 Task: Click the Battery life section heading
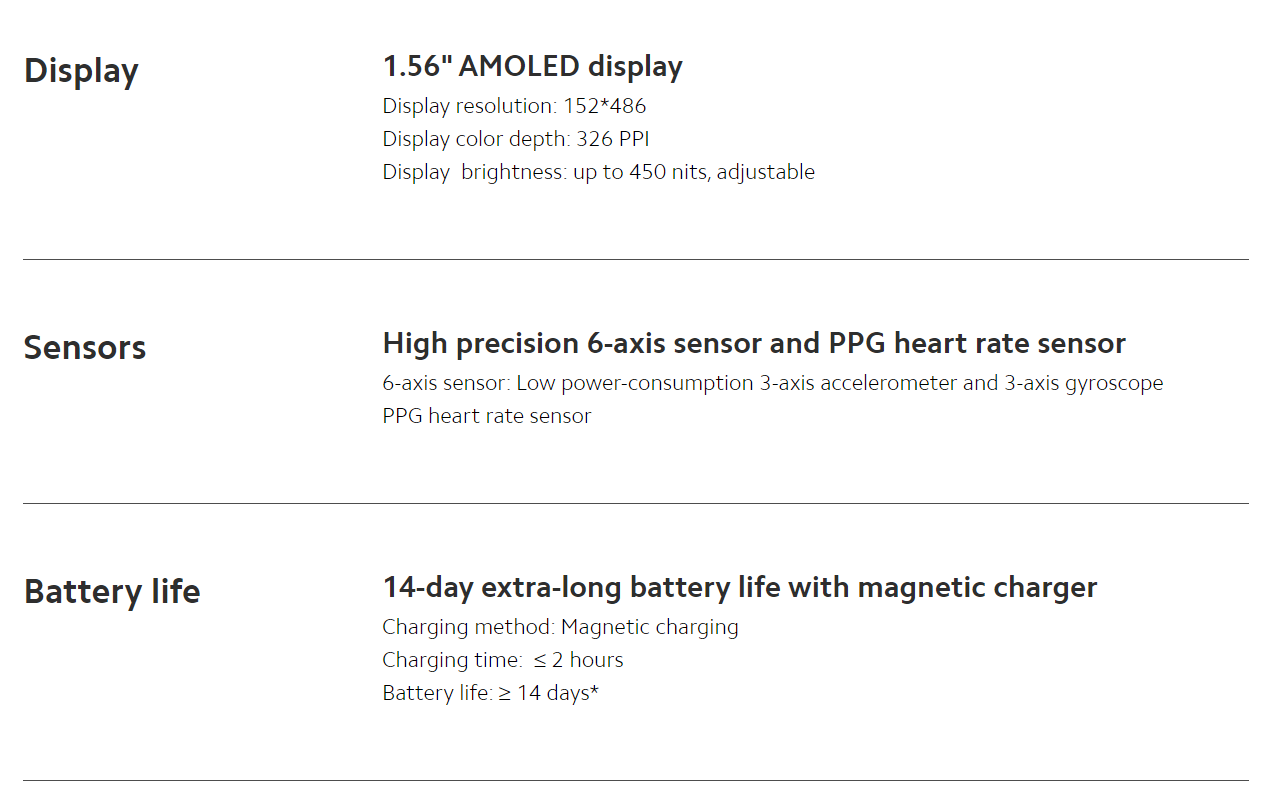point(112,592)
